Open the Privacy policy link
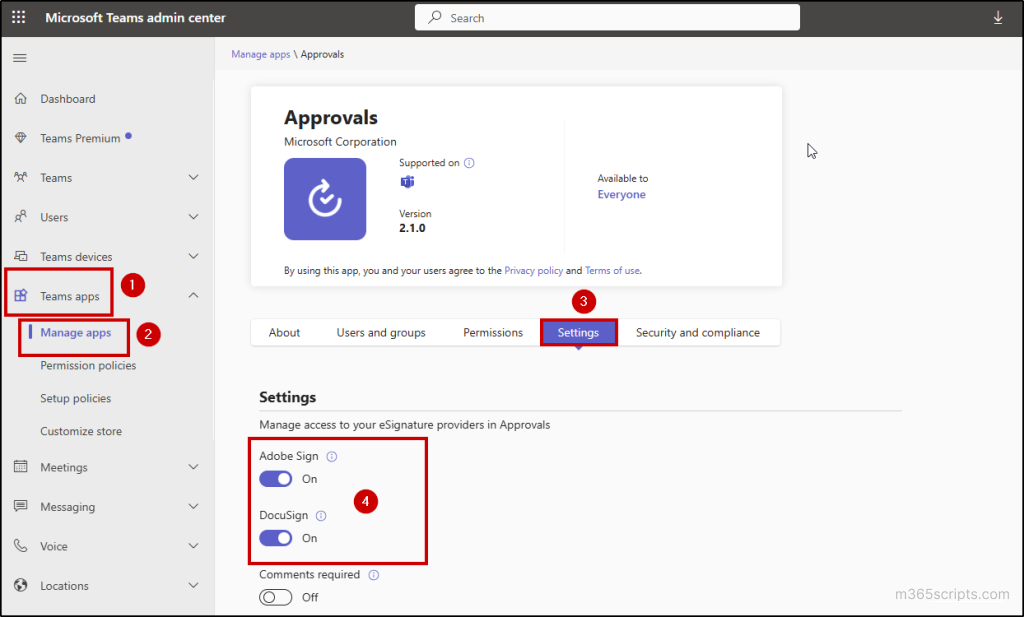 (534, 270)
